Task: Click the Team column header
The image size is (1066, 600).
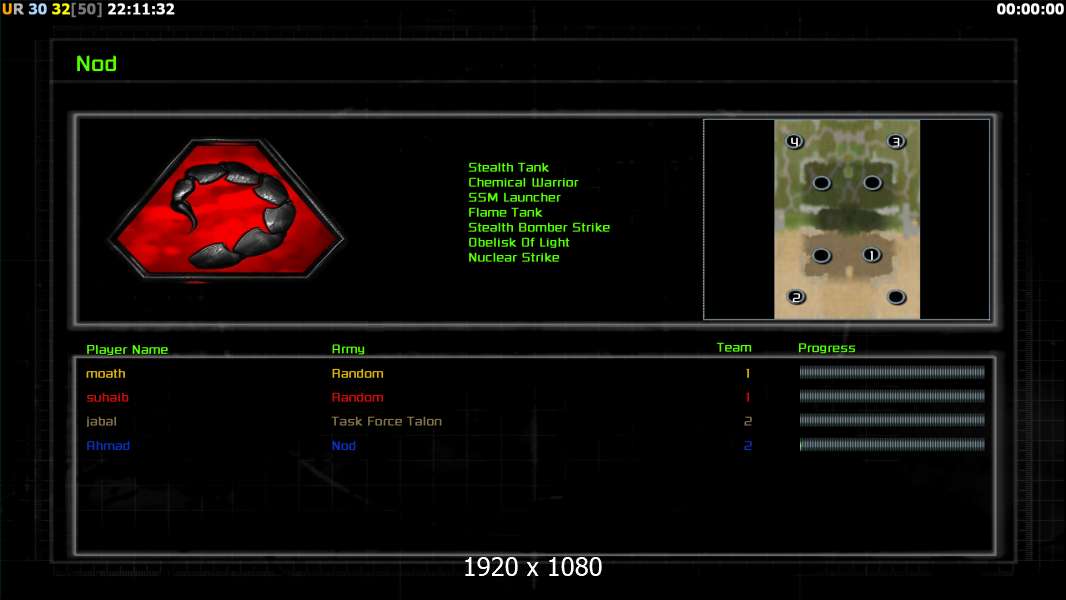Action: 734,347
